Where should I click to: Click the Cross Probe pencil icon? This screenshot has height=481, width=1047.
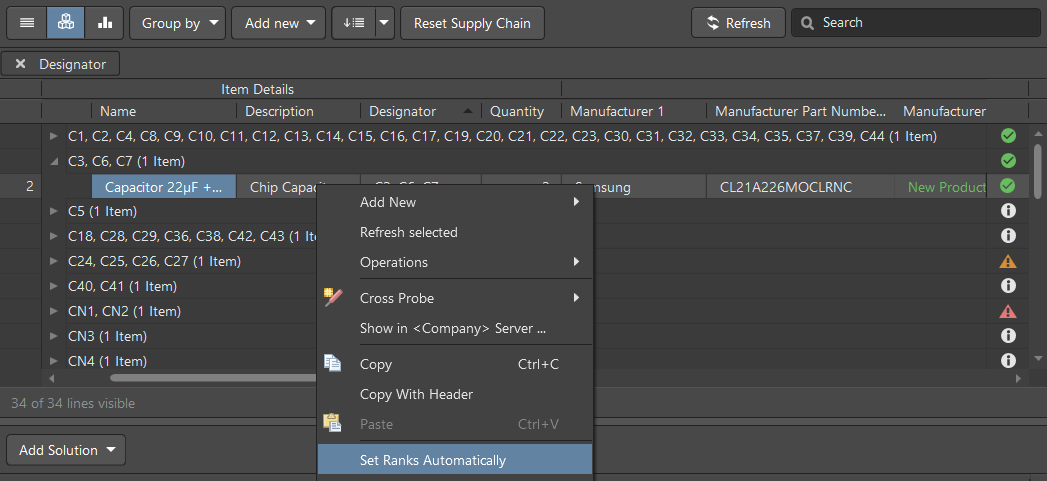(x=333, y=297)
